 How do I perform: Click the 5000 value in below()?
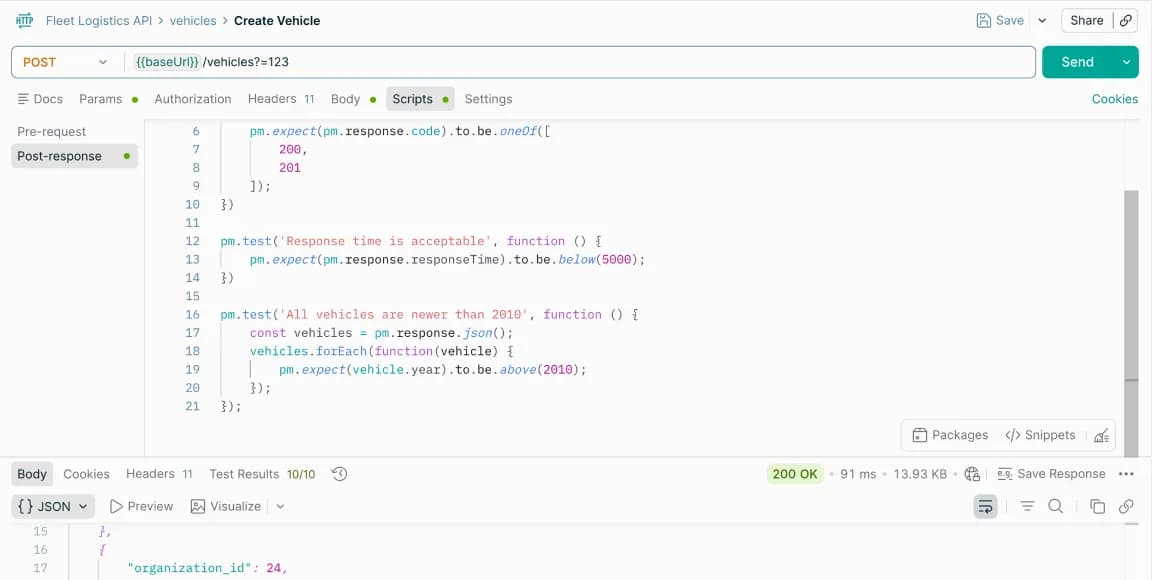click(616, 259)
